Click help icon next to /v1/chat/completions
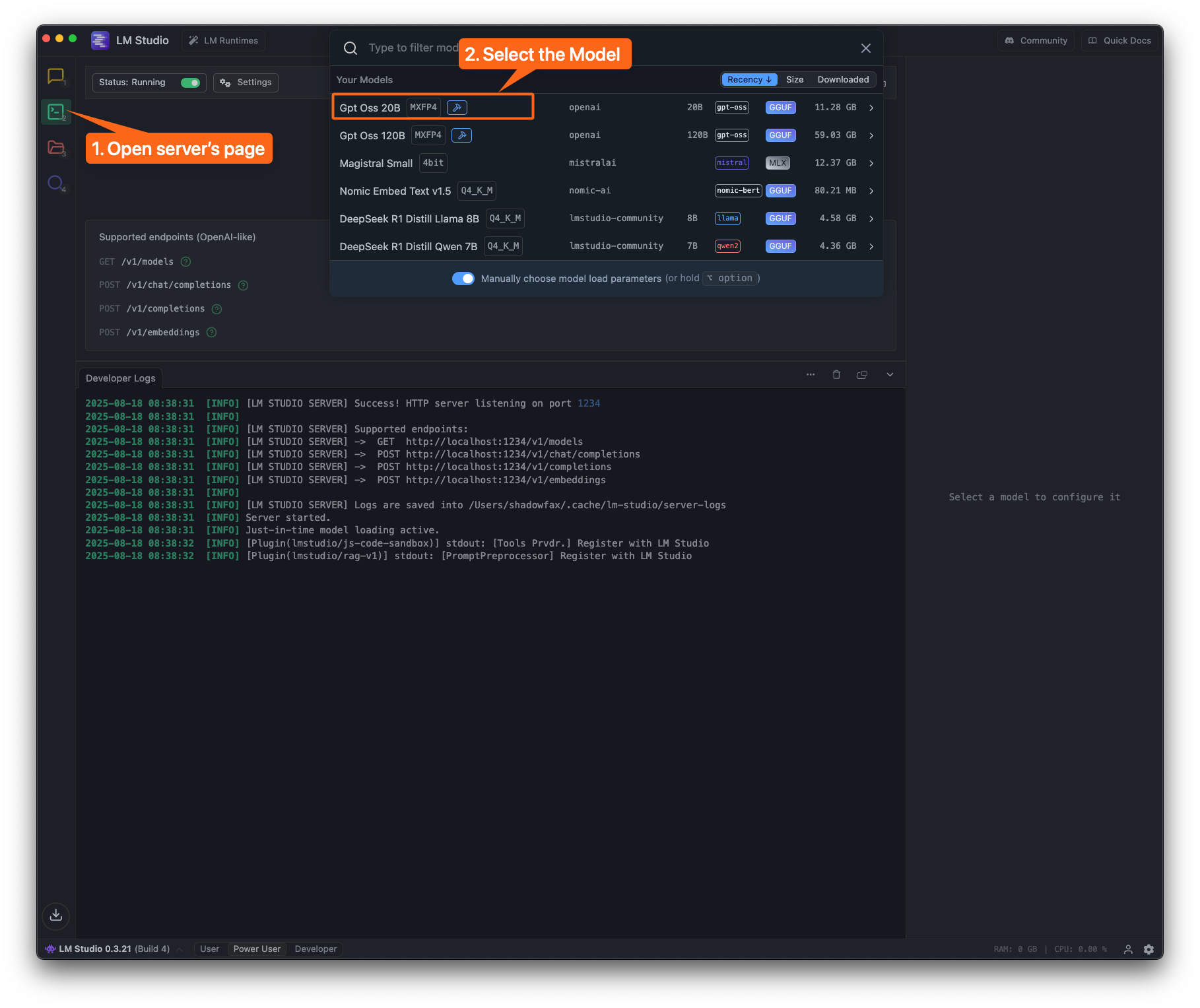This screenshot has height=1008, width=1200. [x=243, y=285]
